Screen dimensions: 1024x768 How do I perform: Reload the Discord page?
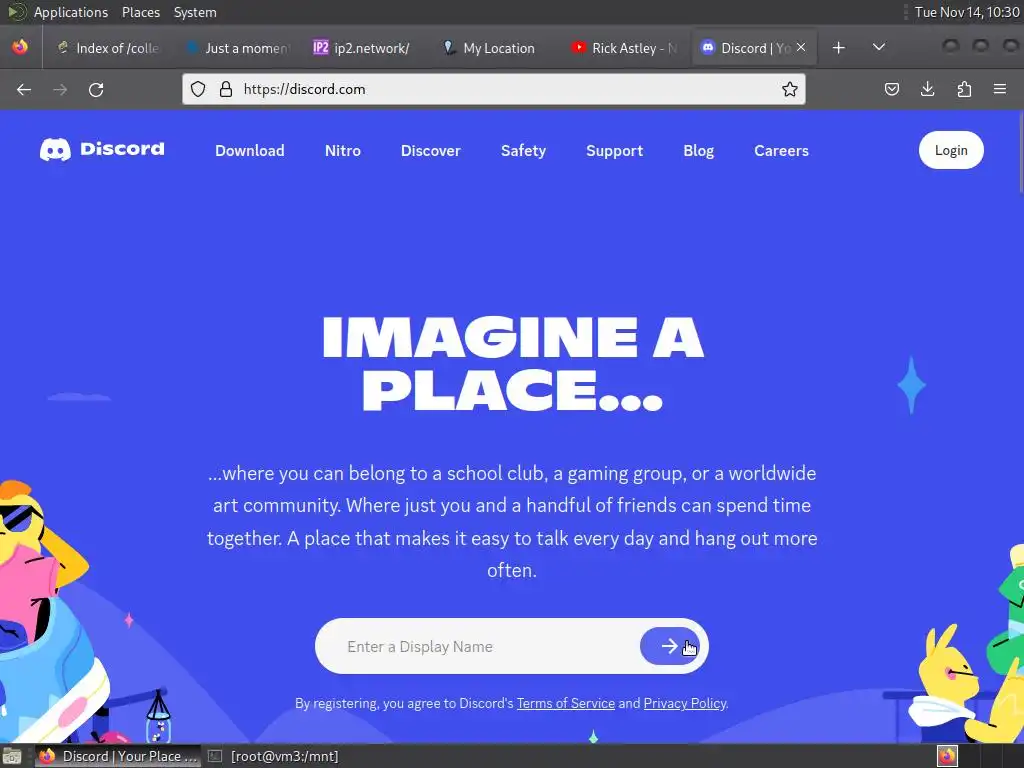(x=96, y=89)
